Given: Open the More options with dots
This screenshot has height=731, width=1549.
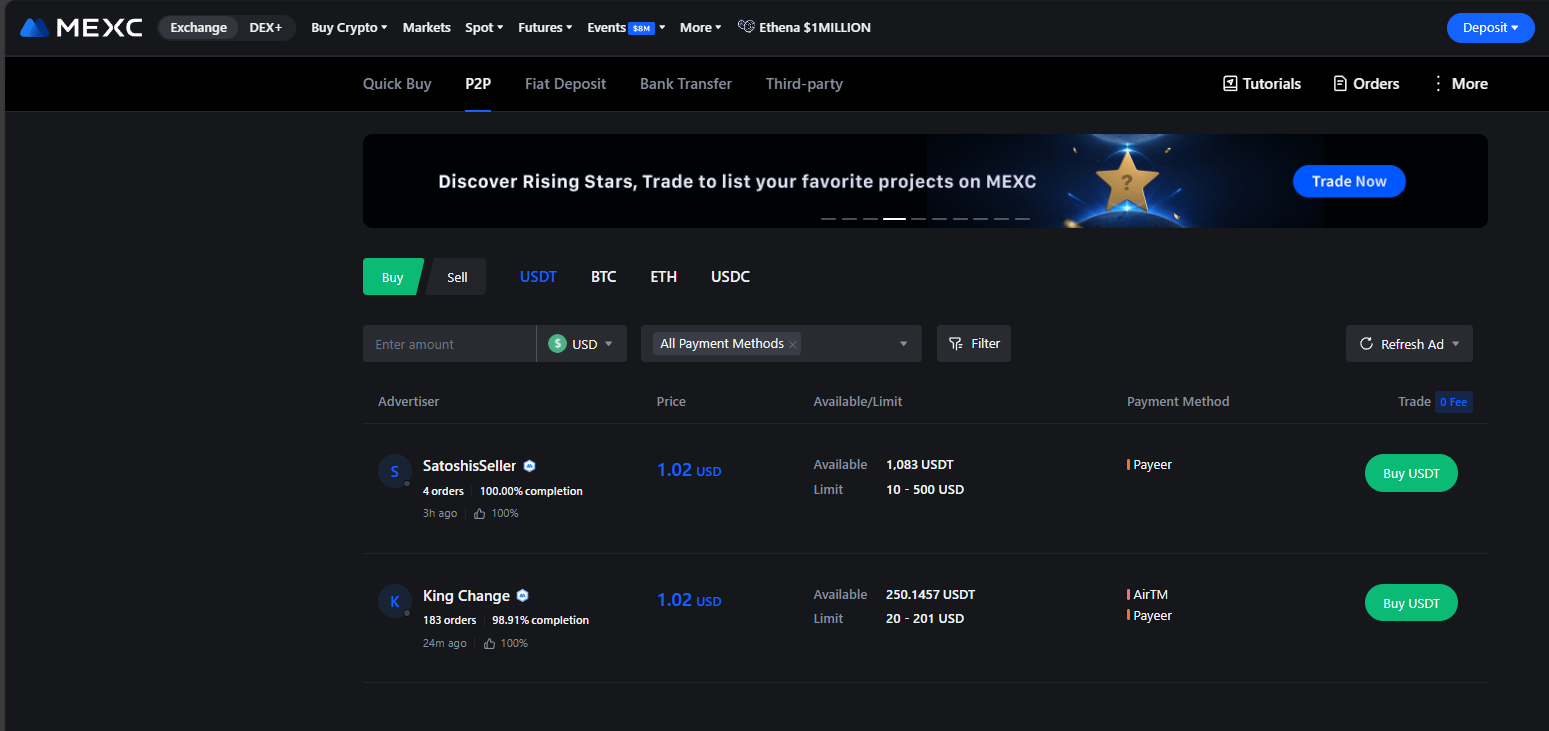Looking at the screenshot, I should click(x=1460, y=84).
